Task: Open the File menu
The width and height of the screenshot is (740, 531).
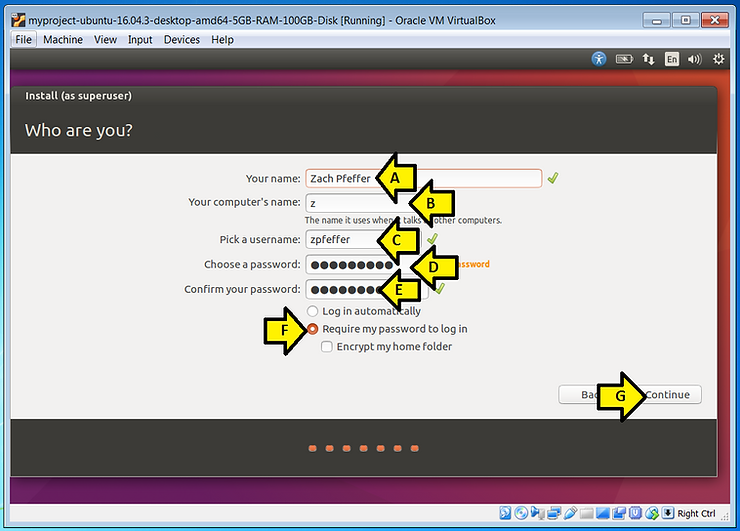Action: click(23, 40)
